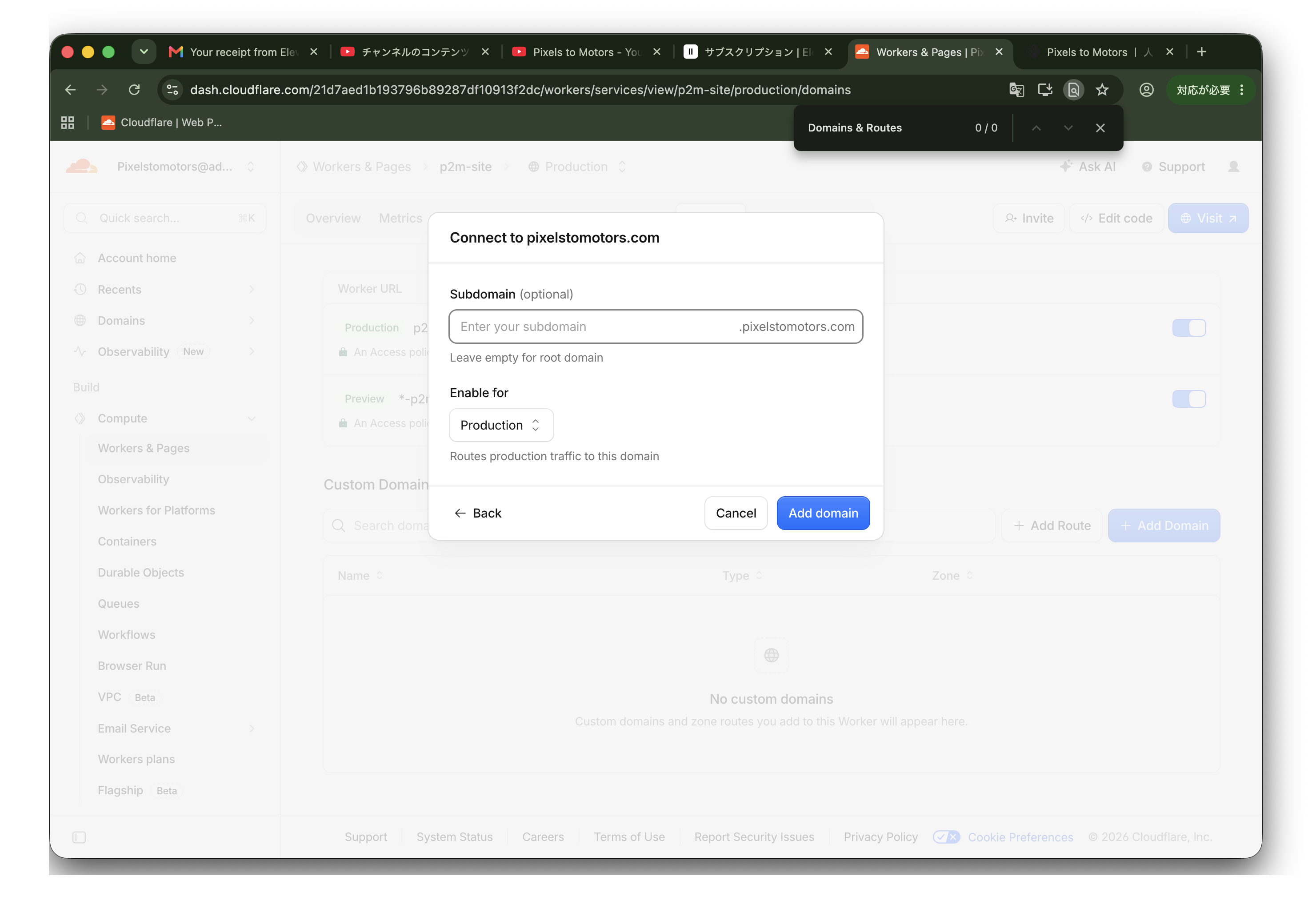Viewport: 1312px width, 924px height.
Task: Click the Visit button
Action: [x=1208, y=218]
